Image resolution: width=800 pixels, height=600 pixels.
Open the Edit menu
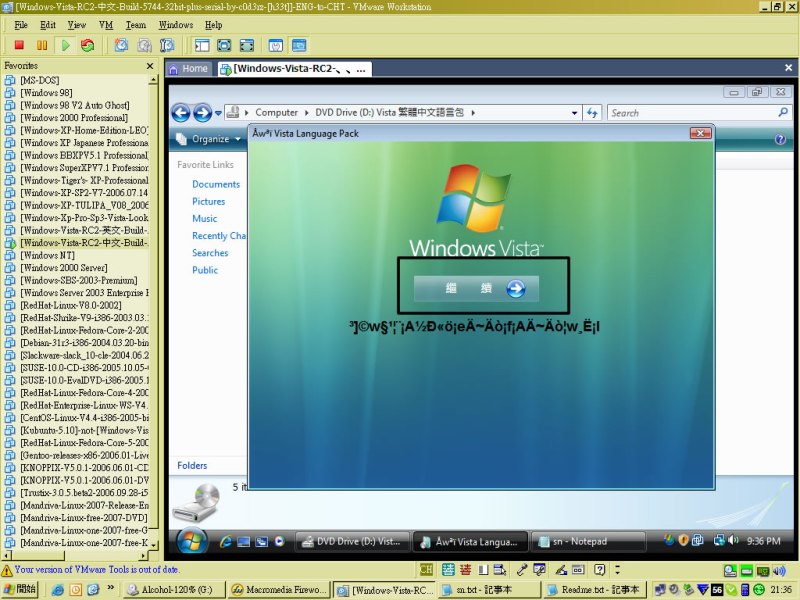click(x=48, y=25)
